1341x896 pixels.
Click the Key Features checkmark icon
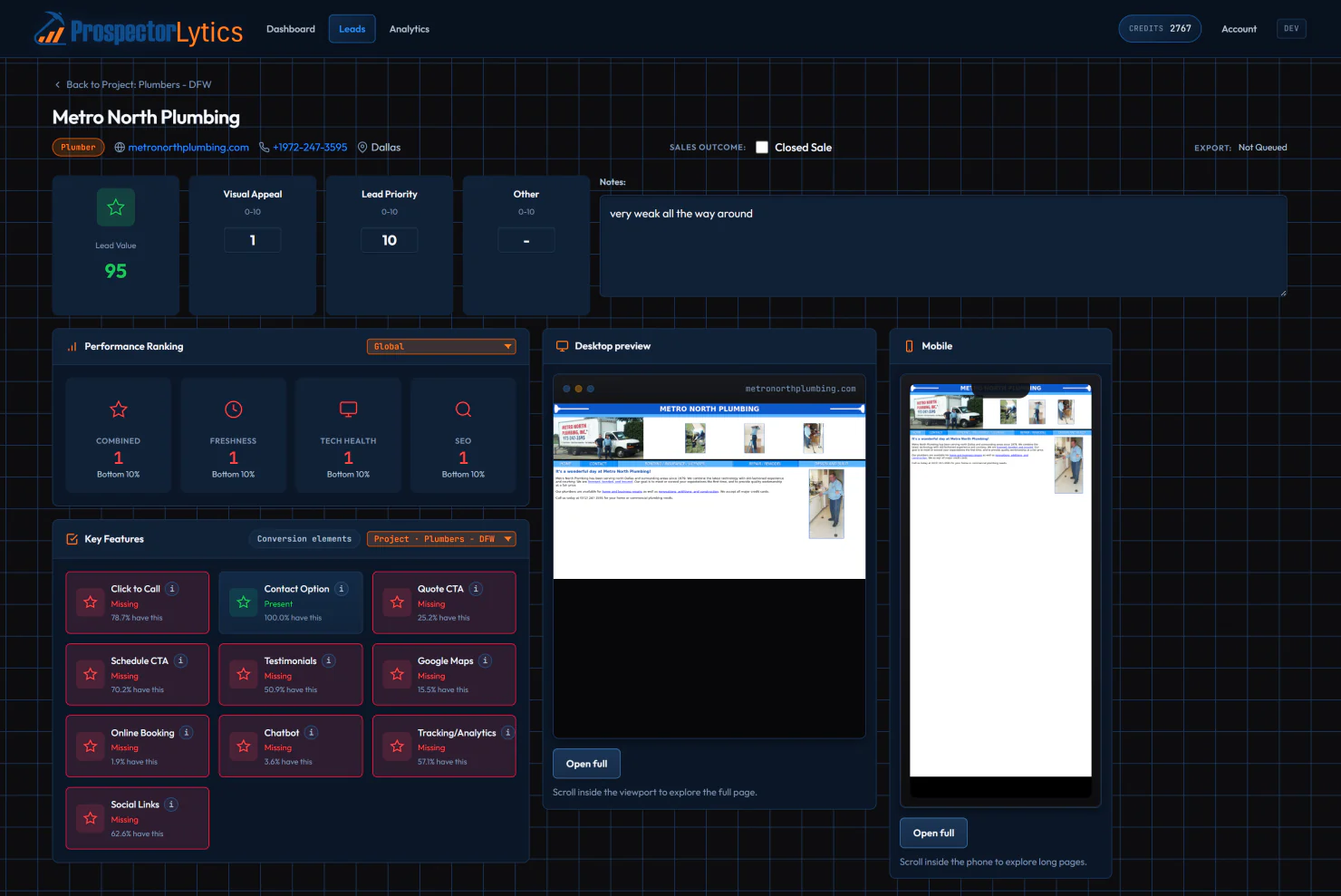coord(72,539)
